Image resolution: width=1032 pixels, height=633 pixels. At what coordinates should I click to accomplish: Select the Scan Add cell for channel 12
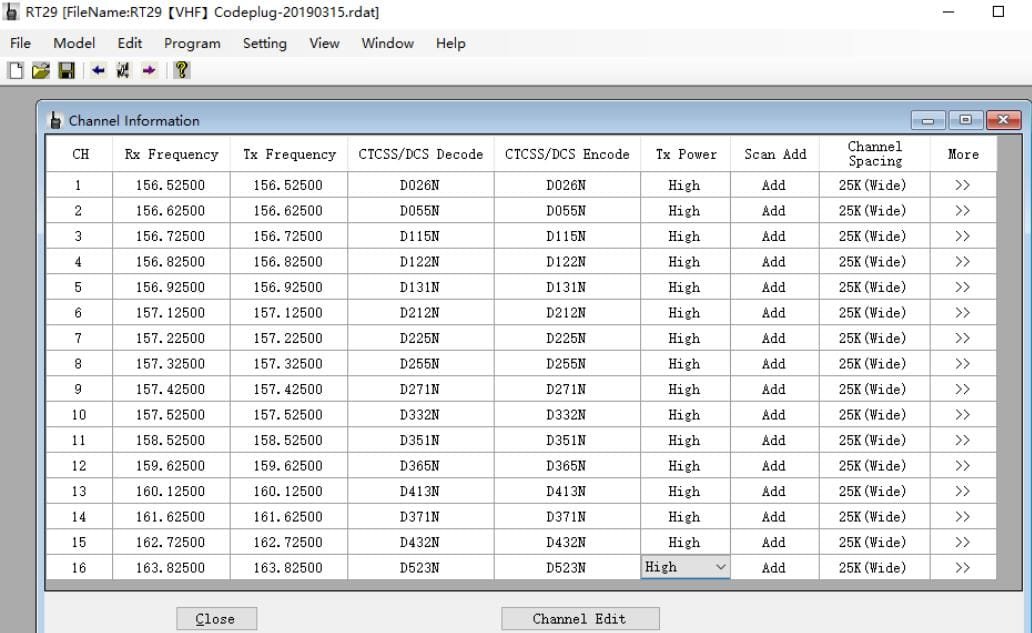pos(775,465)
